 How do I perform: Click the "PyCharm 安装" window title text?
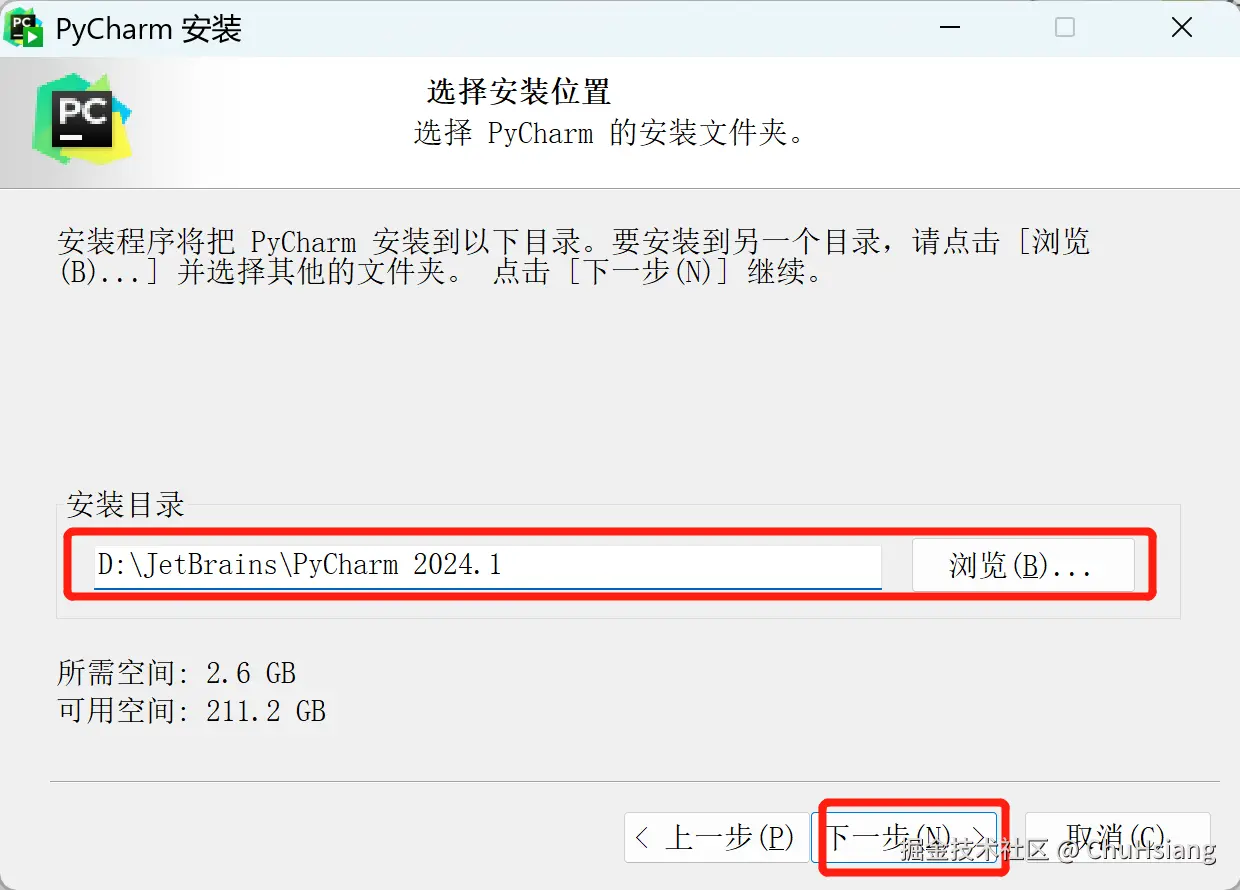click(x=149, y=29)
